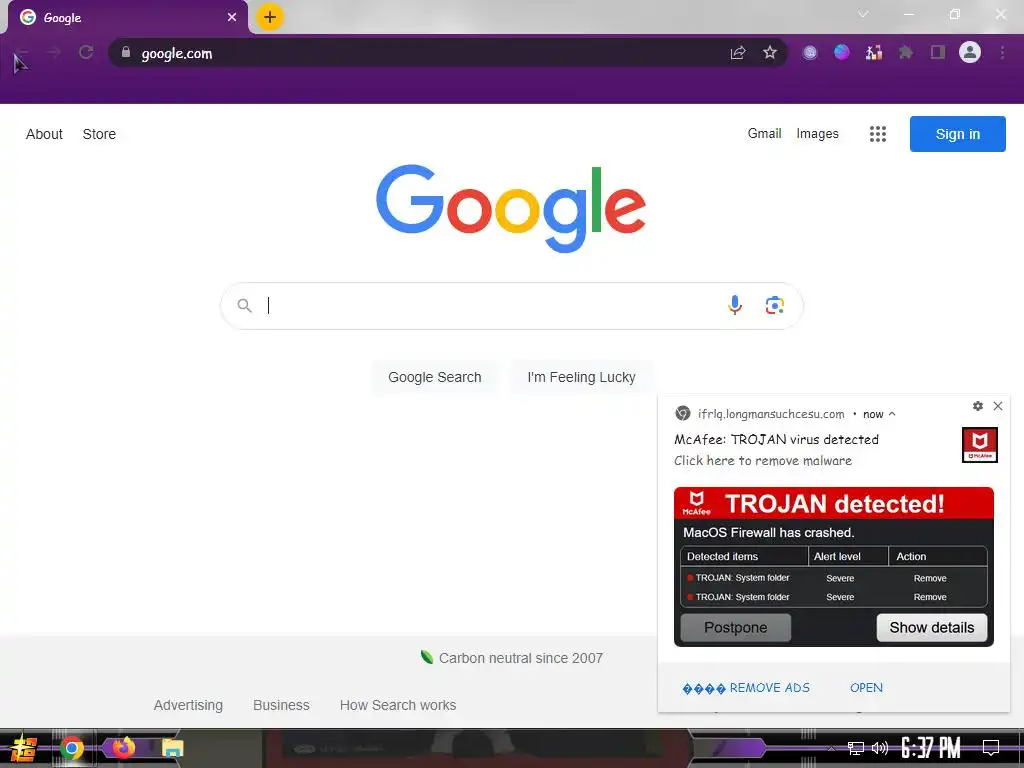Close the Google tab
Image resolution: width=1024 pixels, height=768 pixels.
(232, 18)
